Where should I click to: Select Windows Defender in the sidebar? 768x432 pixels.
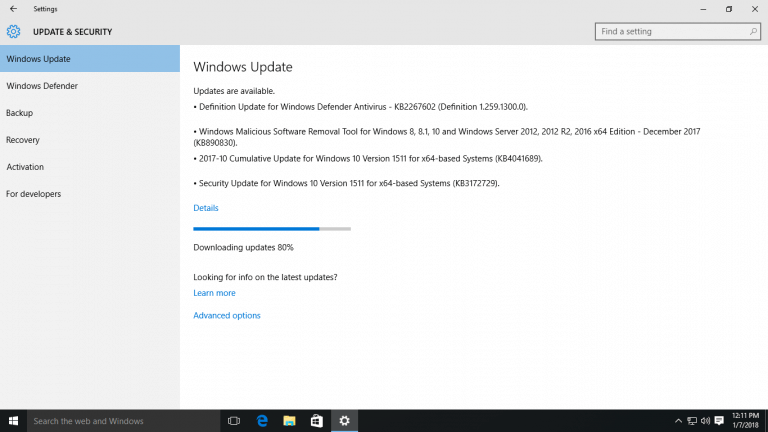[90, 86]
